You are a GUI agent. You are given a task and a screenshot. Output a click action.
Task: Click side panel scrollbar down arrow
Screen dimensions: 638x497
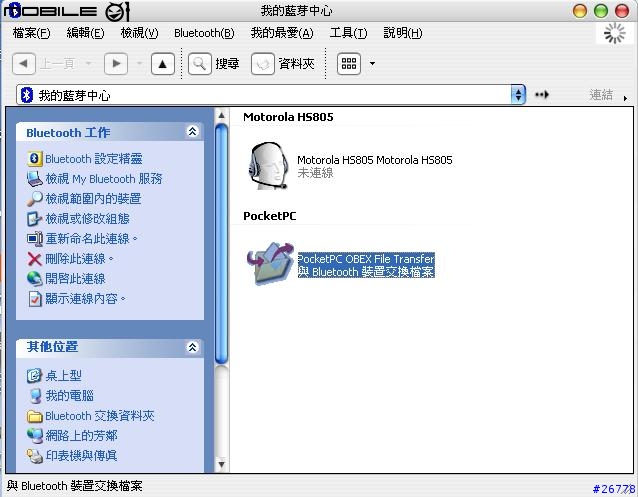[221, 464]
